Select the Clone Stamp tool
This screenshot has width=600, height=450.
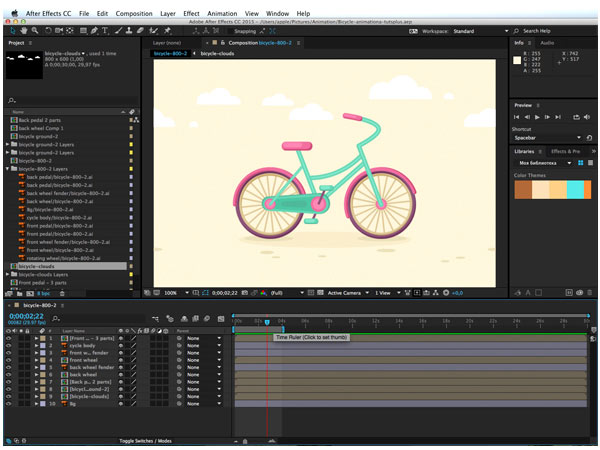[x=129, y=31]
